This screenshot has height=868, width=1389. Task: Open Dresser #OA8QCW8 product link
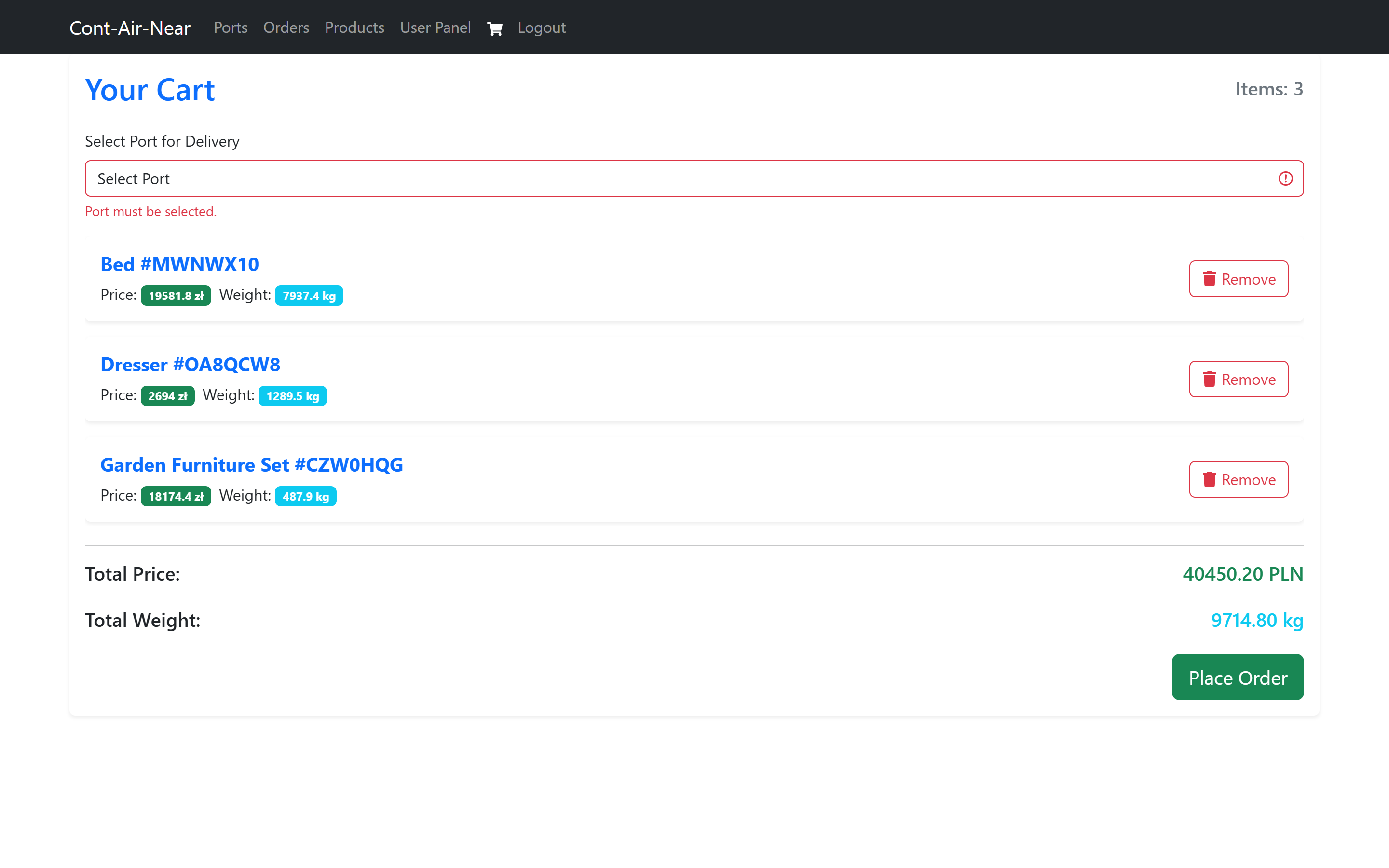(x=190, y=365)
